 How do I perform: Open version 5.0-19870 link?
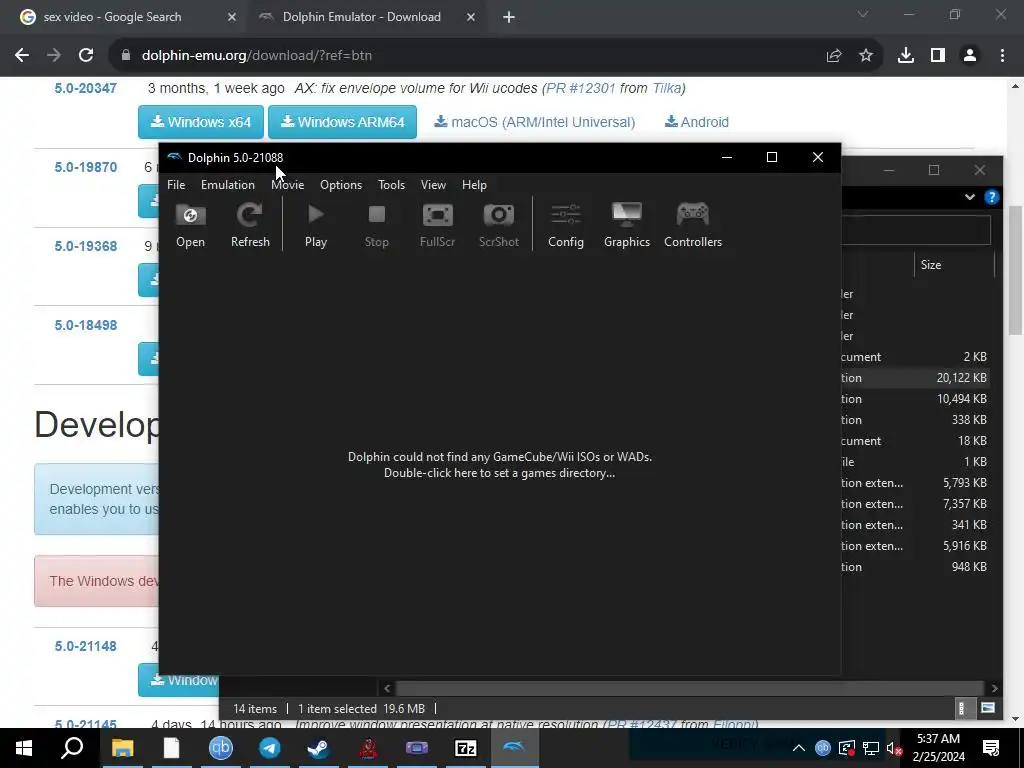coord(86,167)
